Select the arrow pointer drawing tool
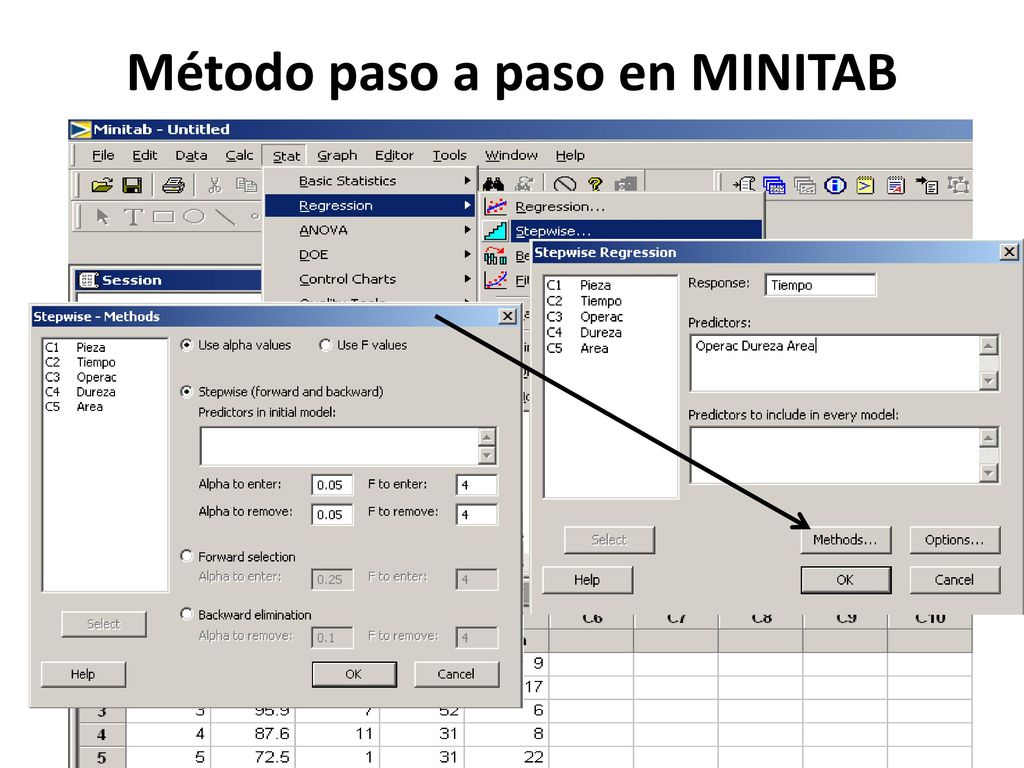The width and height of the screenshot is (1024, 768). tap(103, 217)
